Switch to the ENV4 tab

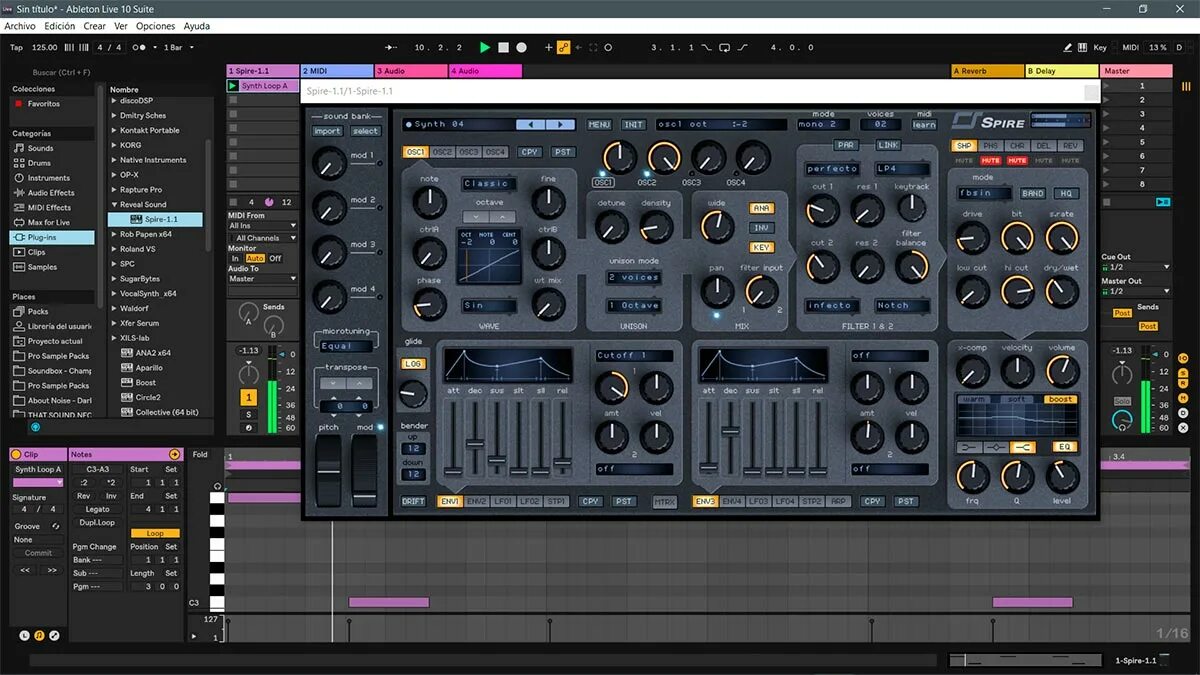point(732,501)
